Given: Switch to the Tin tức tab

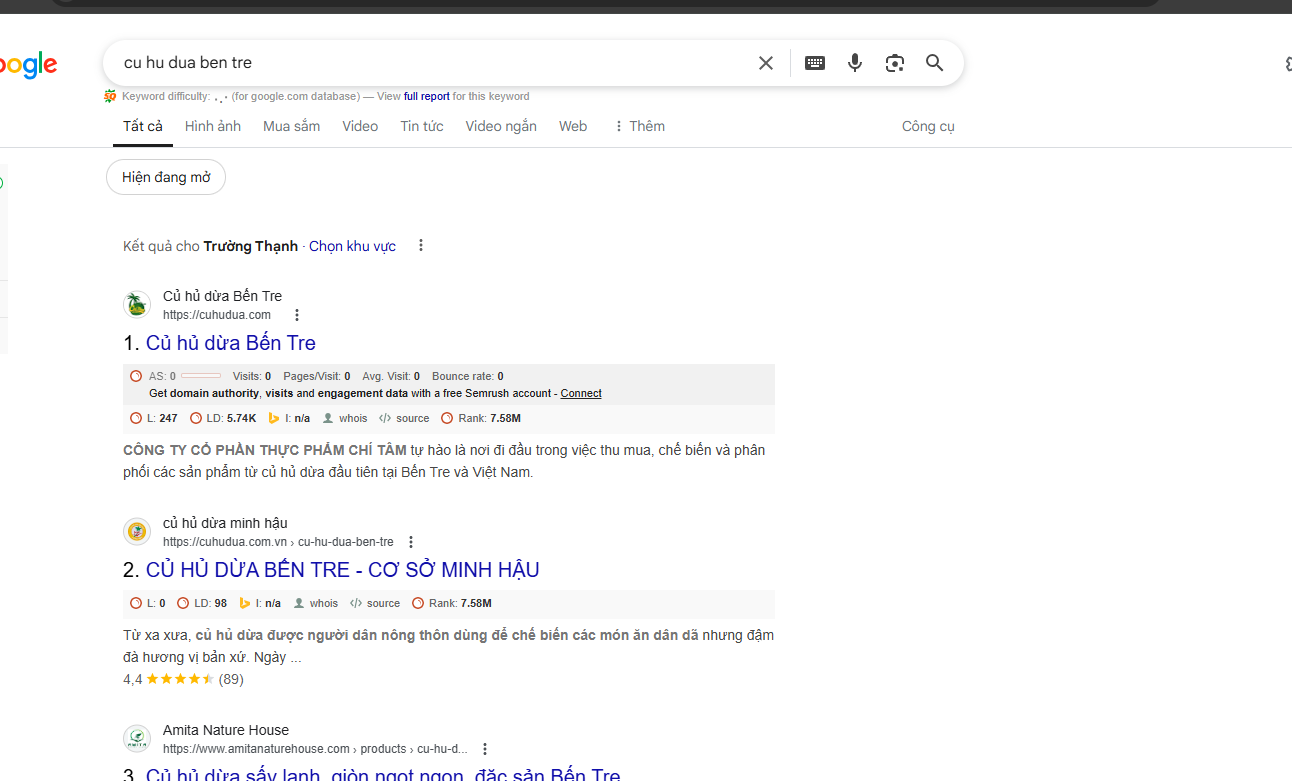Looking at the screenshot, I should click(x=422, y=126).
